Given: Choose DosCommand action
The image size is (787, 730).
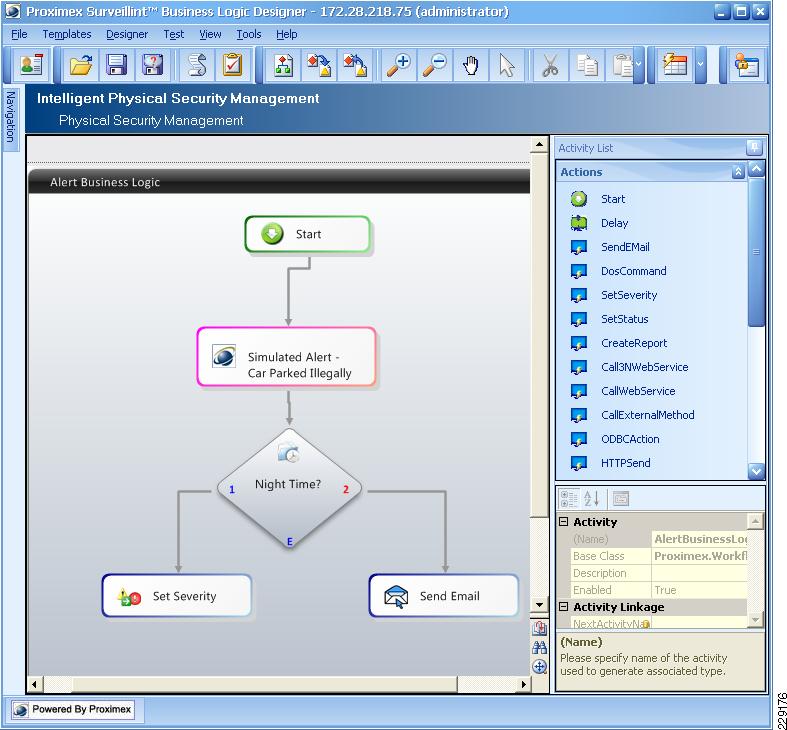Looking at the screenshot, I should 633,271.
